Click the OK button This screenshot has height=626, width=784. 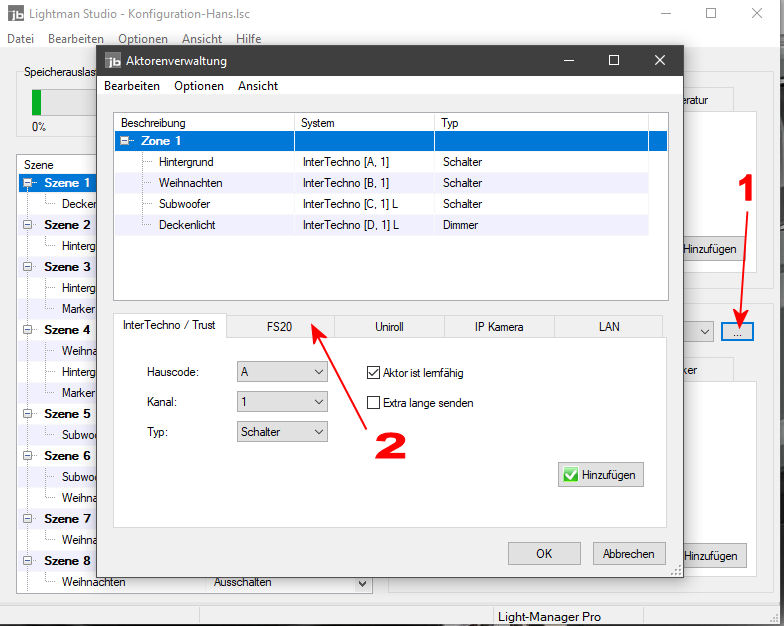tap(543, 553)
